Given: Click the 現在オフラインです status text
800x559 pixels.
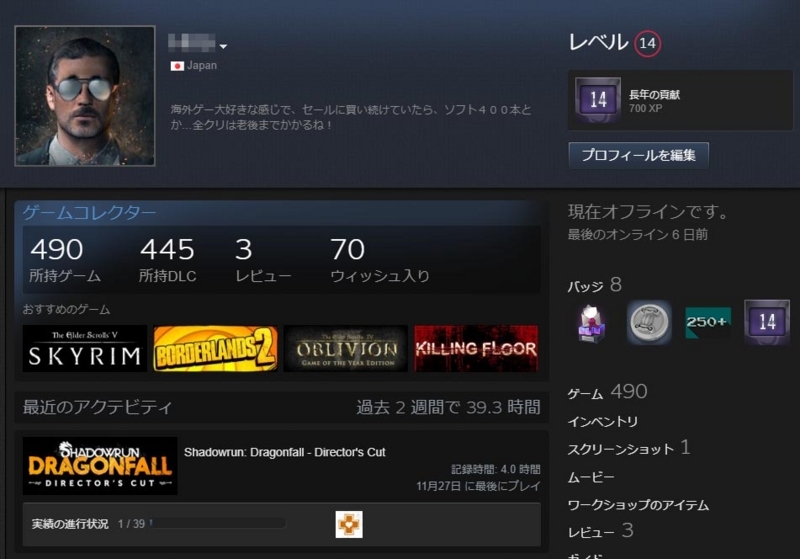Looking at the screenshot, I should pyautogui.click(x=648, y=212).
